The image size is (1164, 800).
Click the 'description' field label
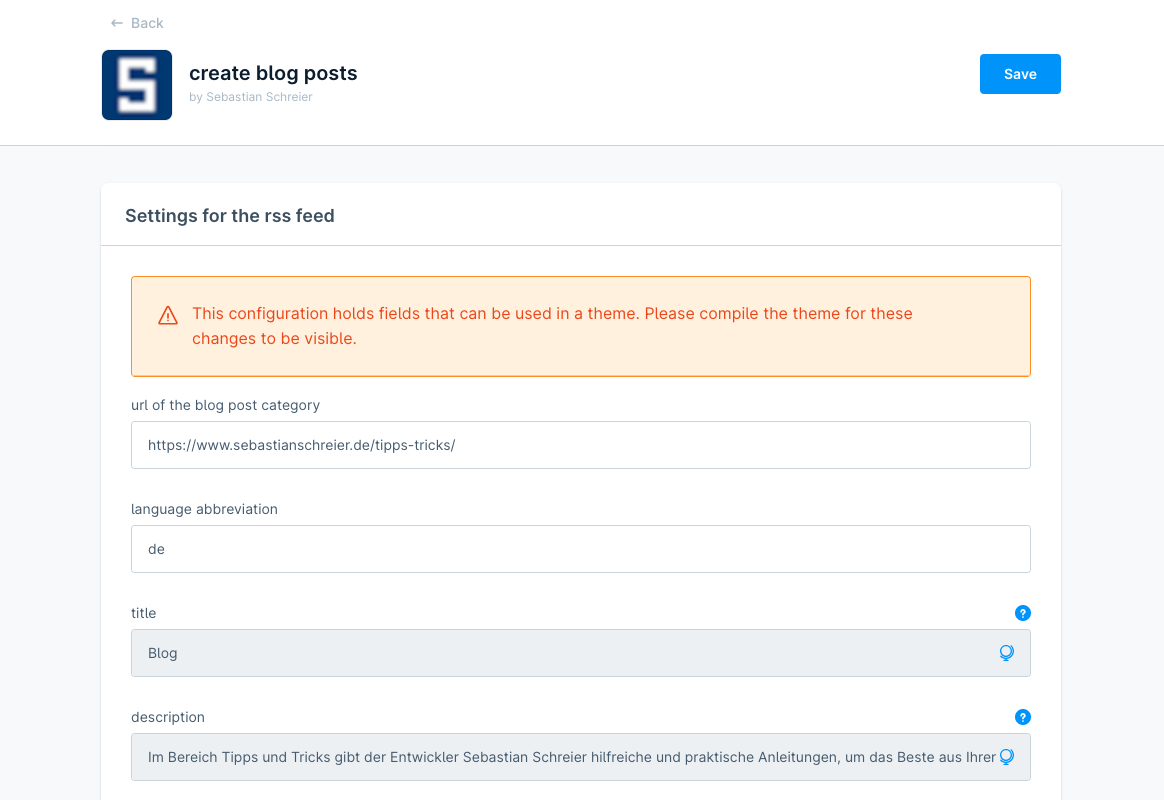point(168,717)
